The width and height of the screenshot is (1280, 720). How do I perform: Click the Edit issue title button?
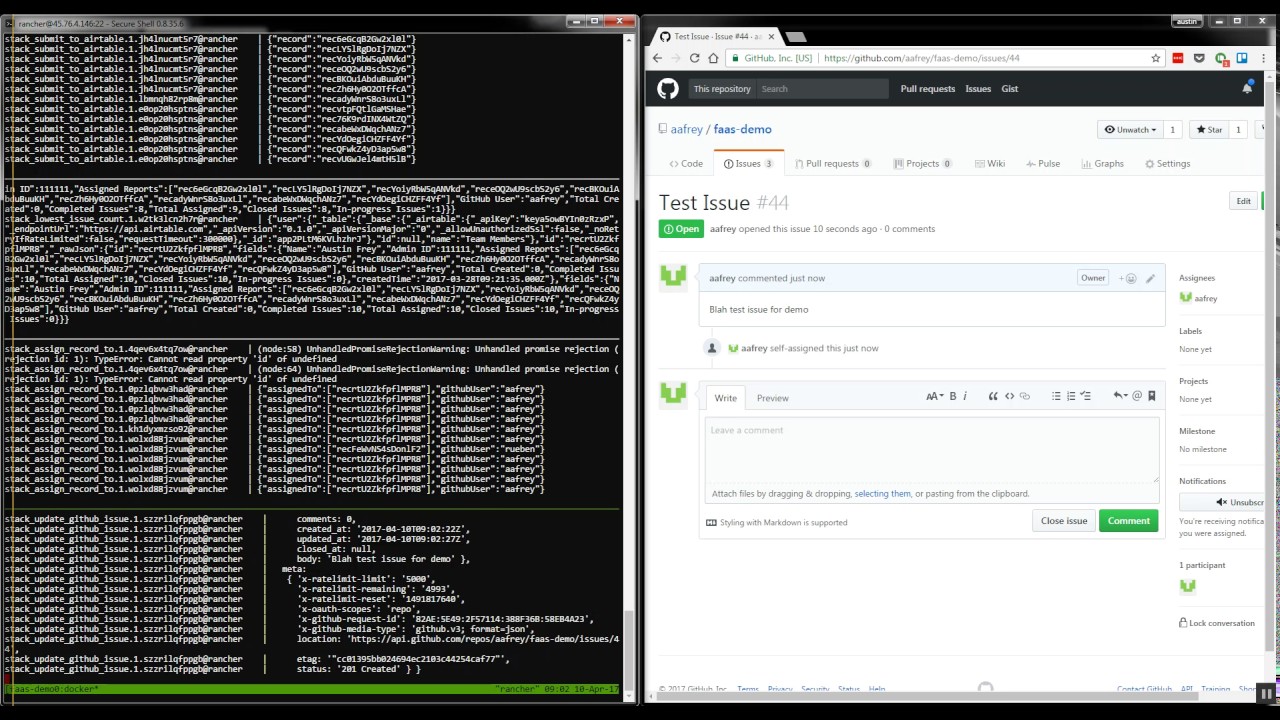click(x=1243, y=201)
